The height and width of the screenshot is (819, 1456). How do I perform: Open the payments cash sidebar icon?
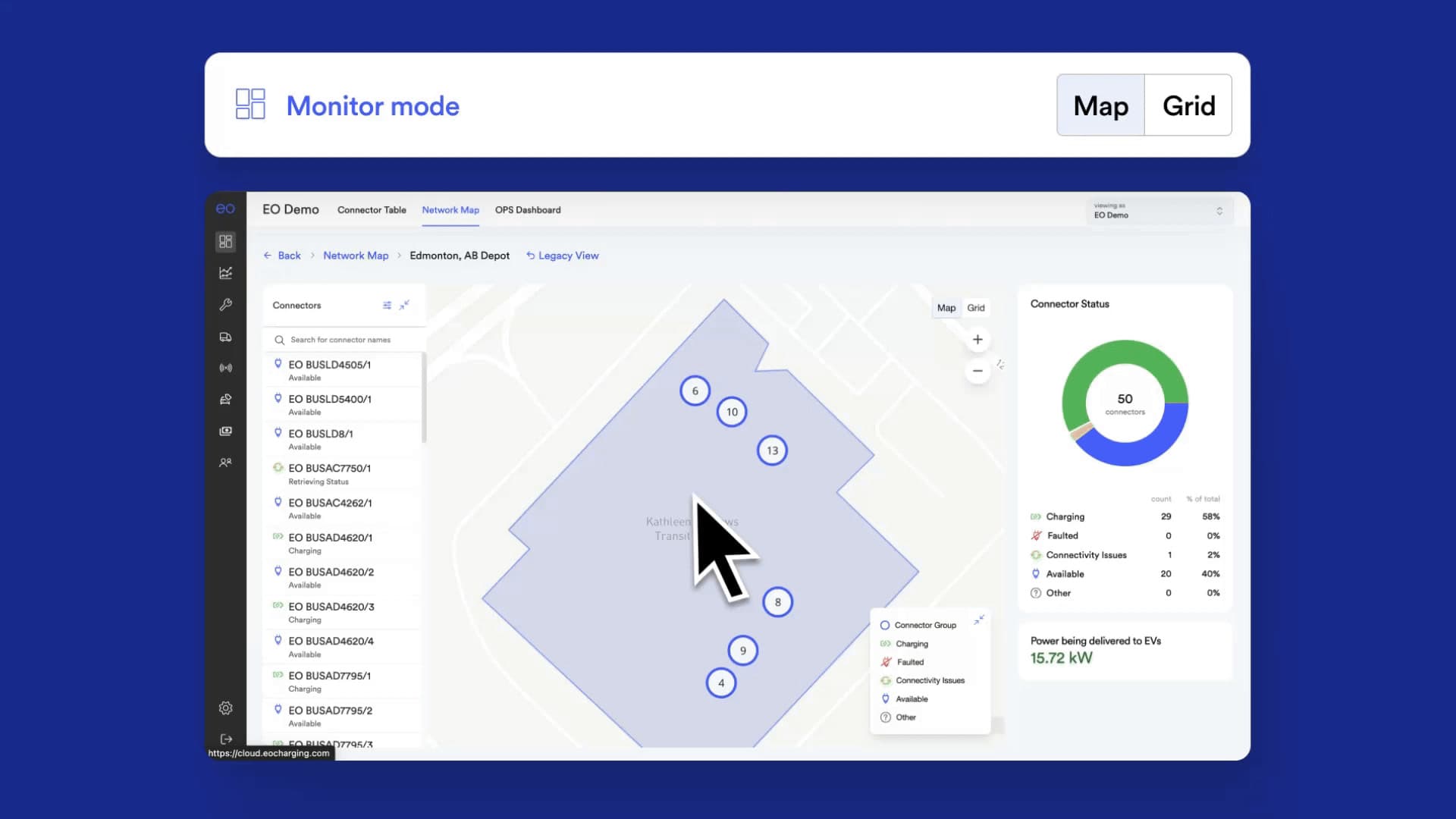225,431
